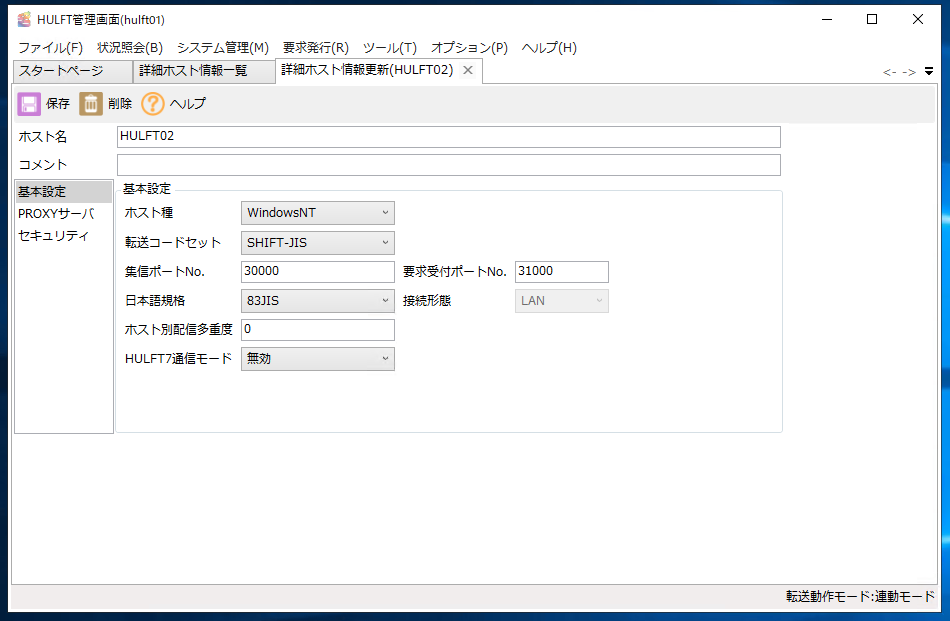Click the 集信ポートNo. field with 30000
The width and height of the screenshot is (950, 621).
(x=317, y=271)
